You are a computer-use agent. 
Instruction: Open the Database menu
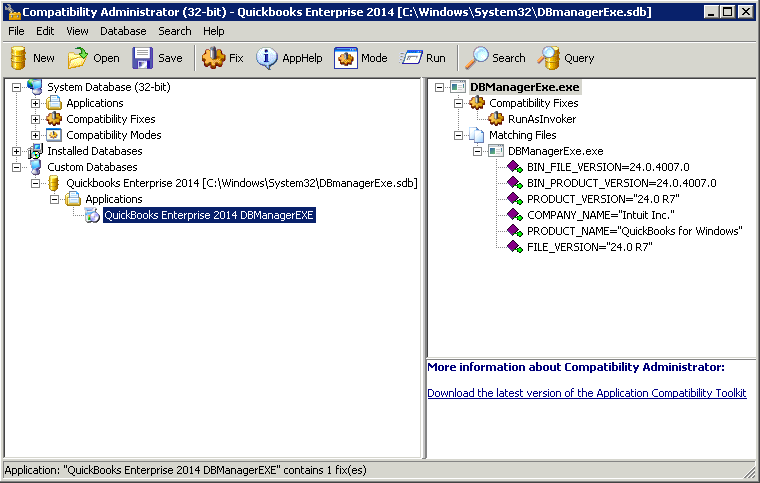[123, 31]
